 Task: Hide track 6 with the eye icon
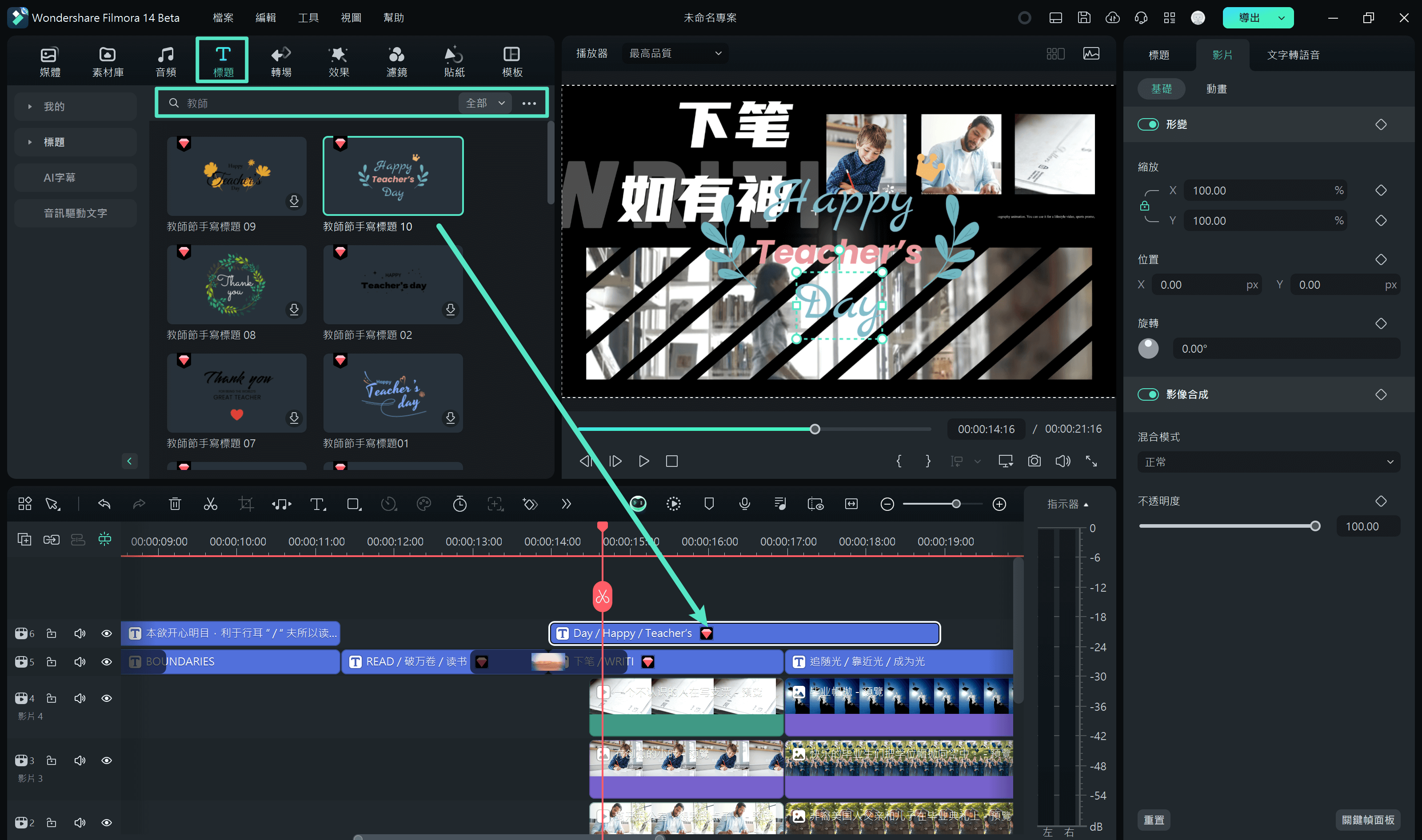pos(106,633)
